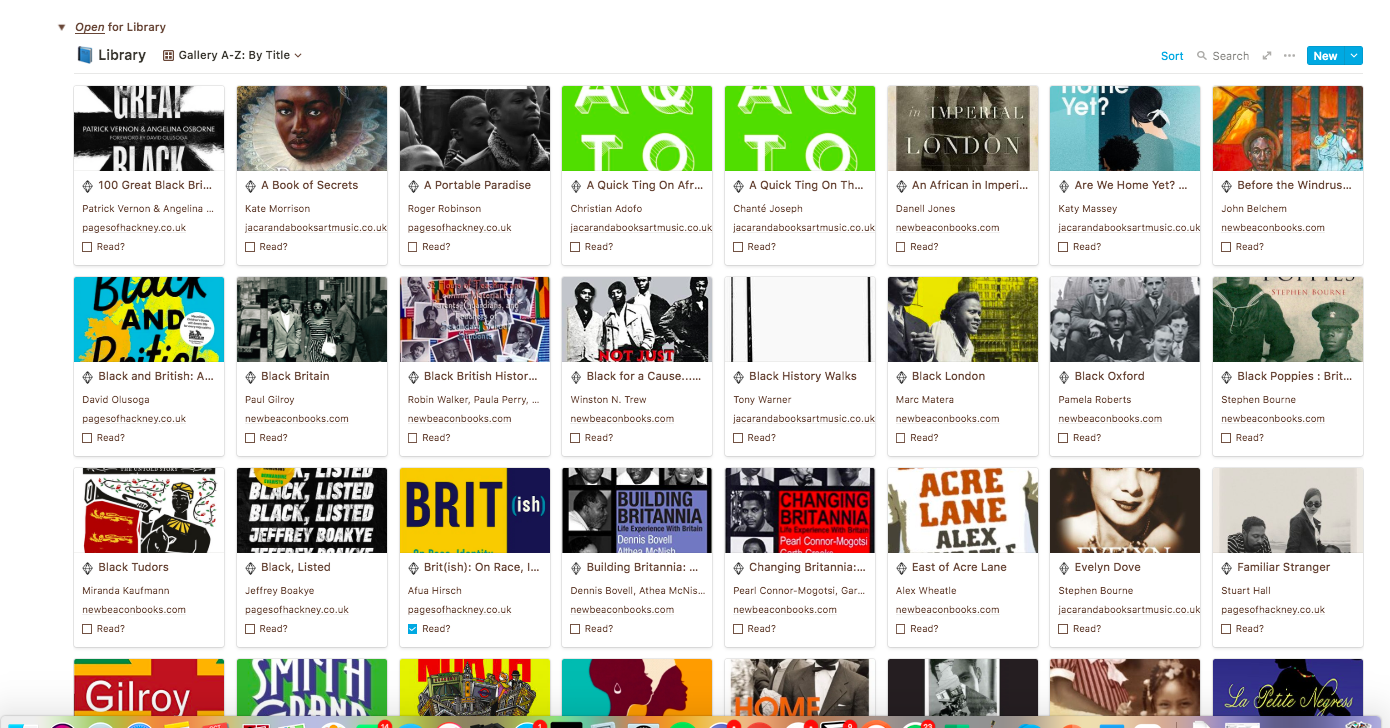The image size is (1390, 728).
Task: Open Black Poppies cover image
Action: coord(1288,319)
